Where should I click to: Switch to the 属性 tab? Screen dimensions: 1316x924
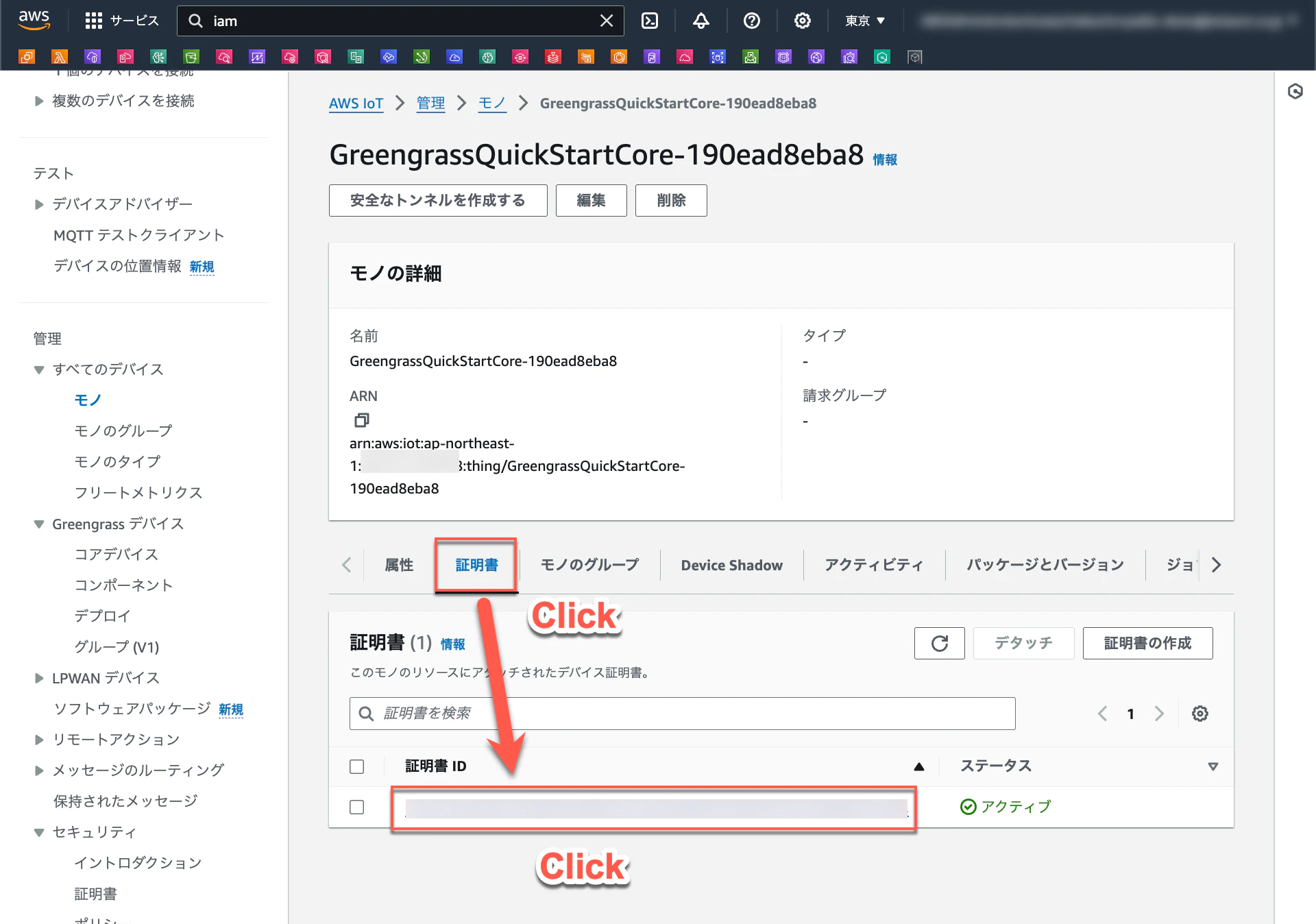click(x=399, y=565)
